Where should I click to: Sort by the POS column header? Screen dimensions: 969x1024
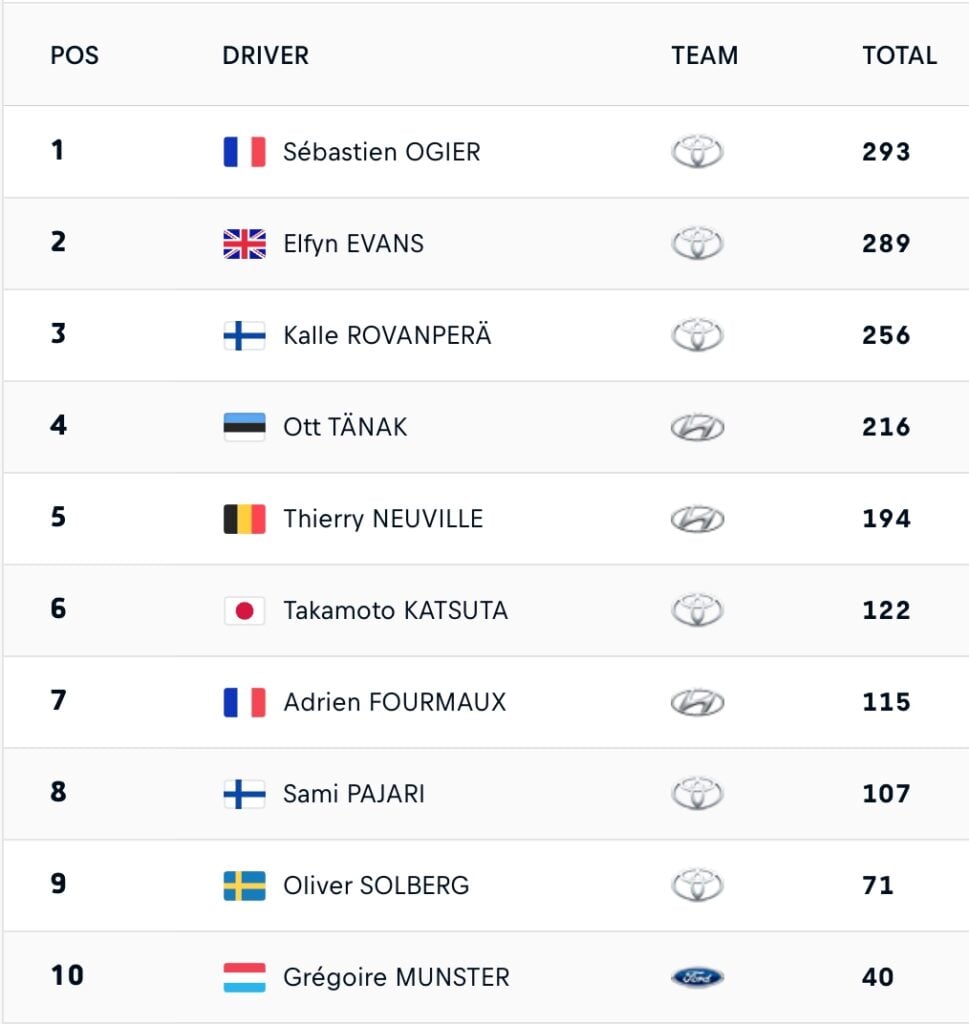click(75, 55)
